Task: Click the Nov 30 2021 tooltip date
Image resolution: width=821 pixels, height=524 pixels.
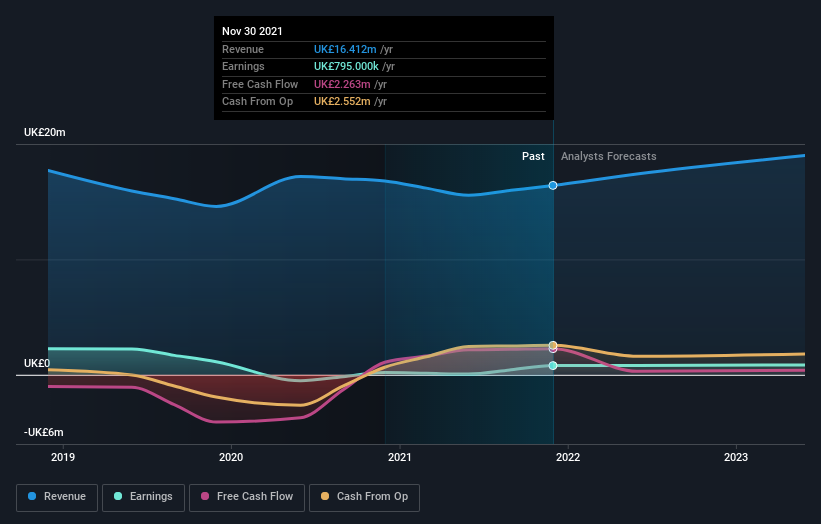Action: (252, 31)
